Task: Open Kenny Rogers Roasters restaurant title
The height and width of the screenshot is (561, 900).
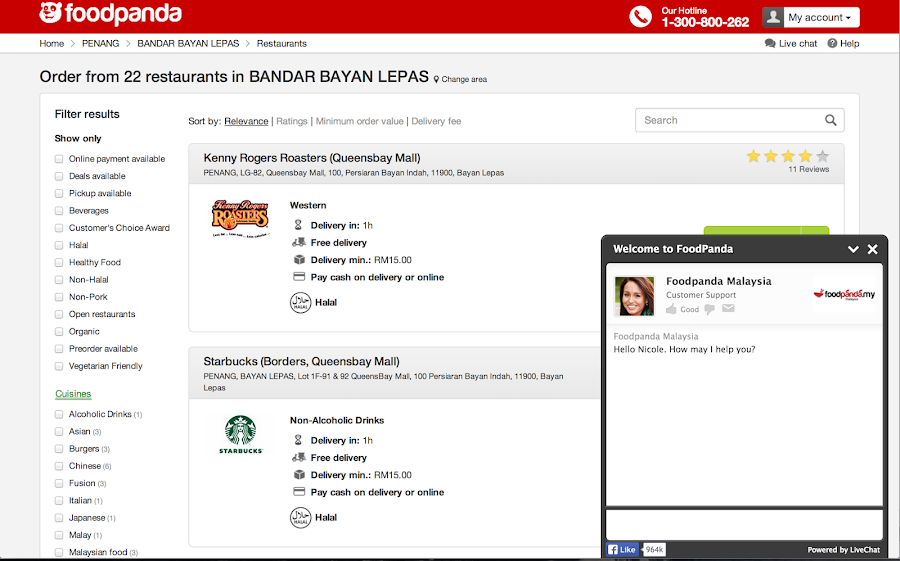Action: [312, 158]
